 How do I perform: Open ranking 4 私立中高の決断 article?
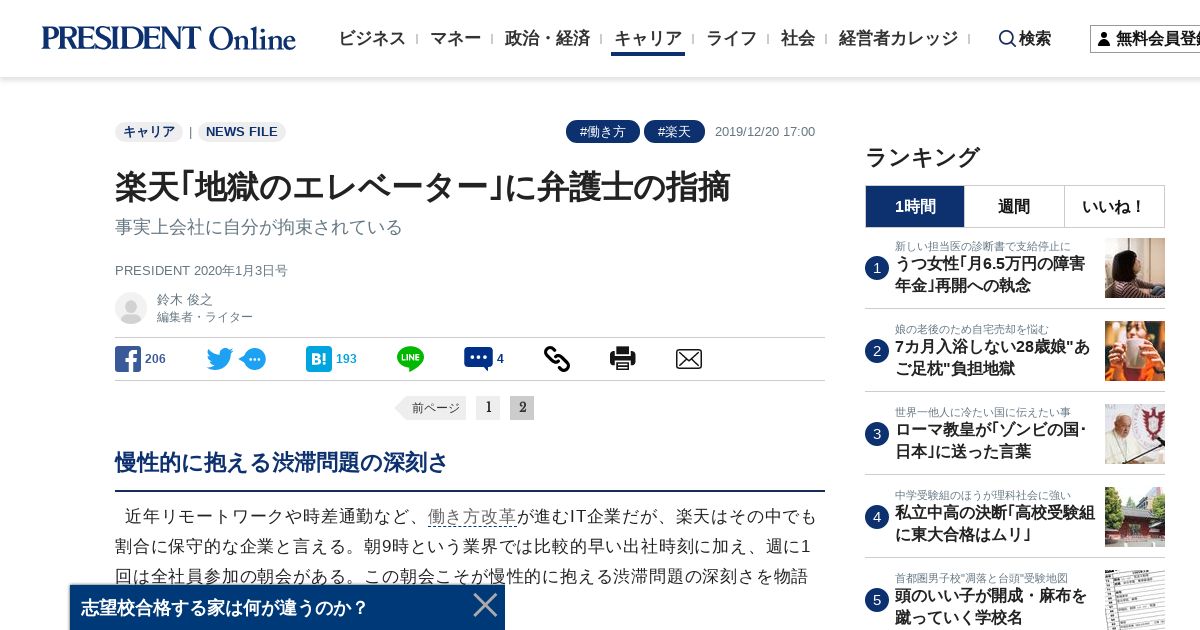995,524
